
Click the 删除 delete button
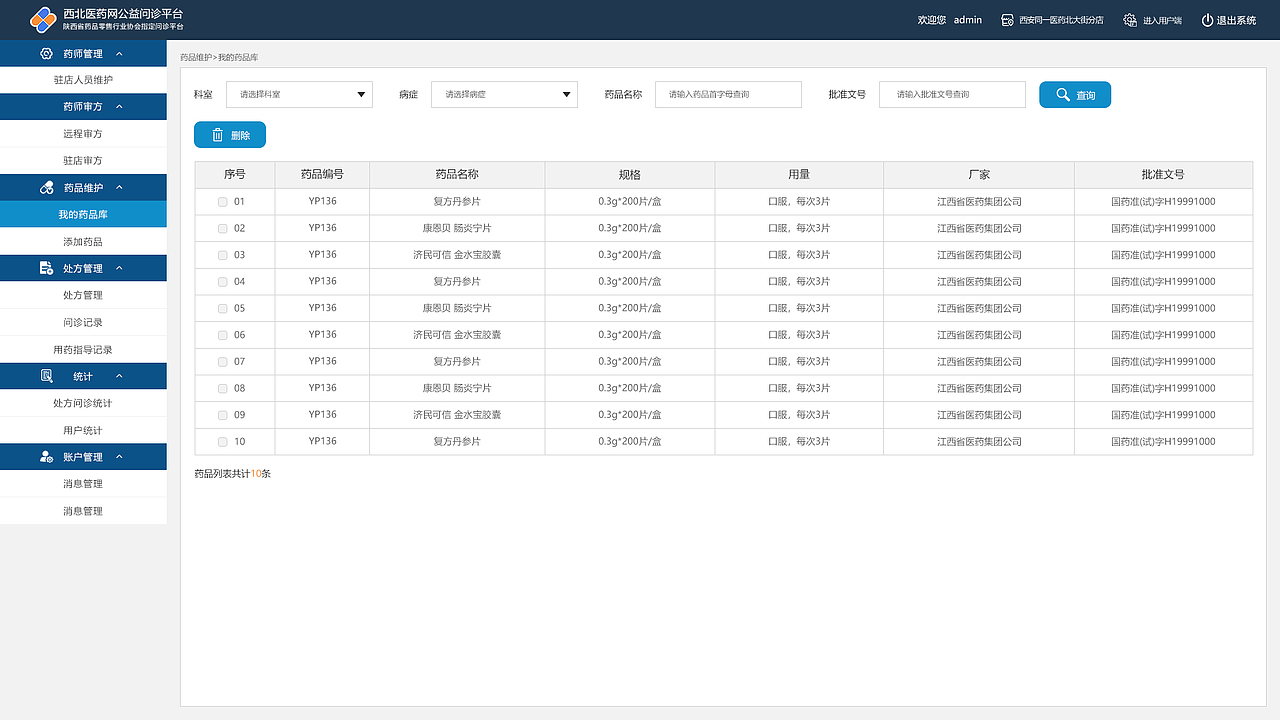pyautogui.click(x=230, y=135)
